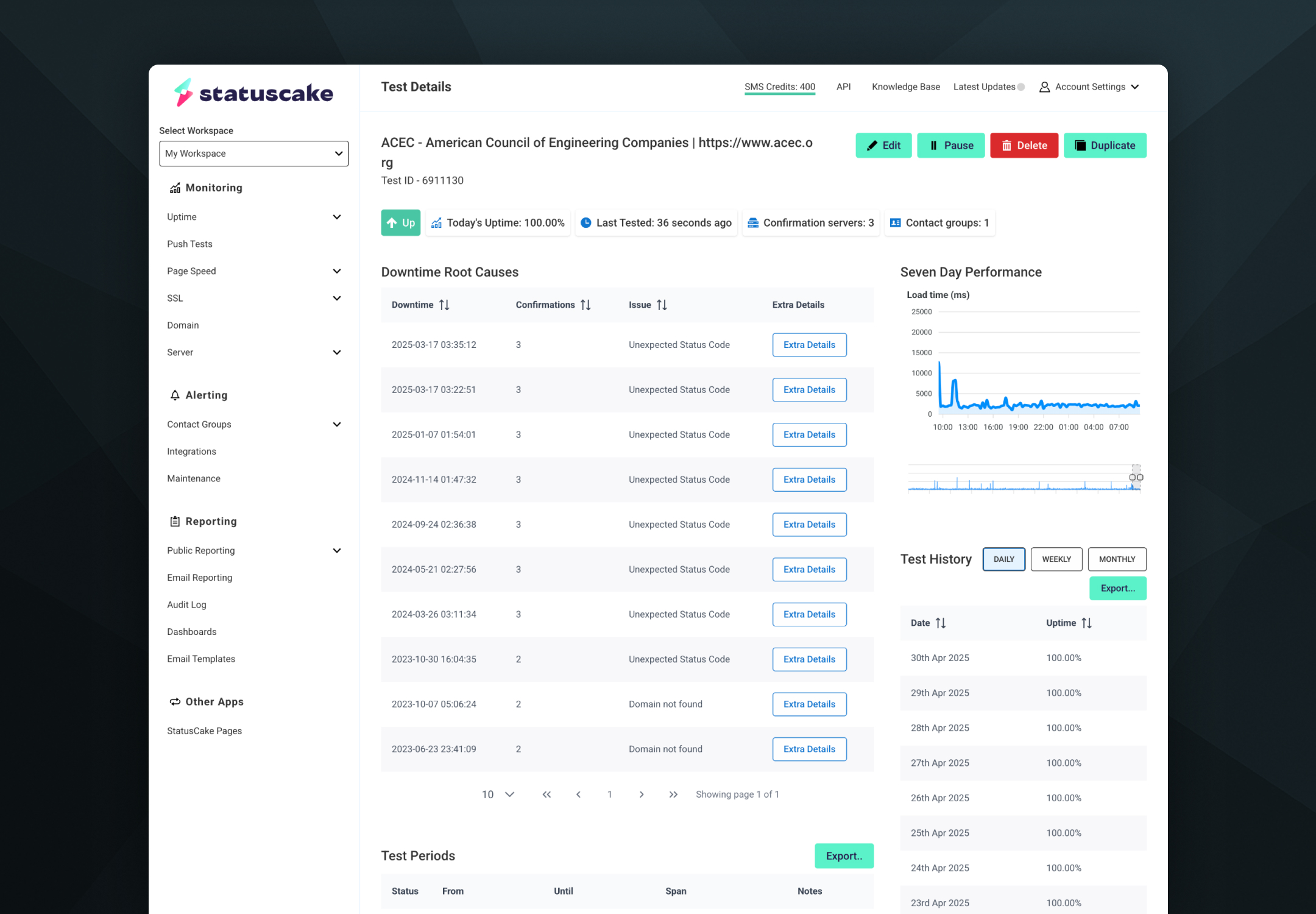Click the Today's Uptime chart icon
Screen dimensions: 1316x914
436,223
